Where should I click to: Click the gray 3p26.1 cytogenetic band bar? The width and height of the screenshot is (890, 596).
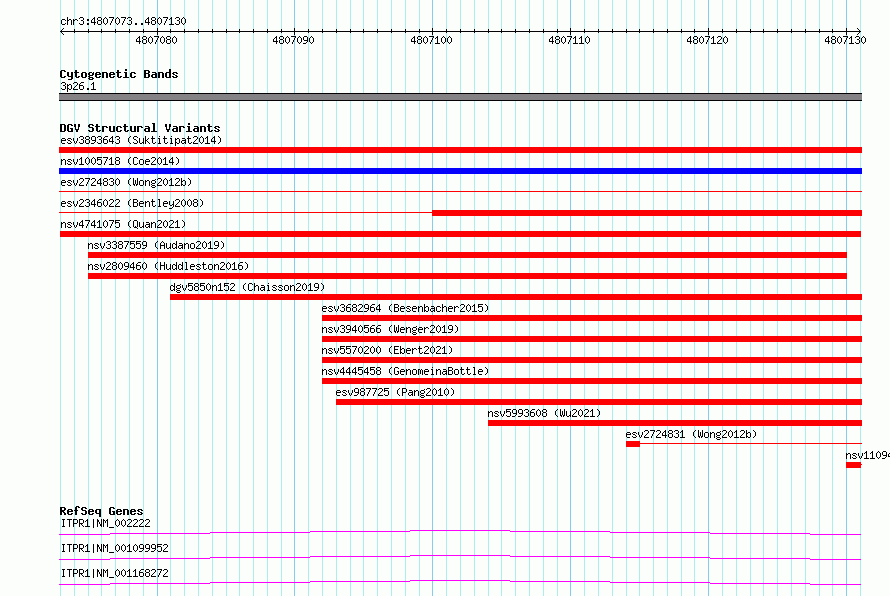tap(460, 97)
